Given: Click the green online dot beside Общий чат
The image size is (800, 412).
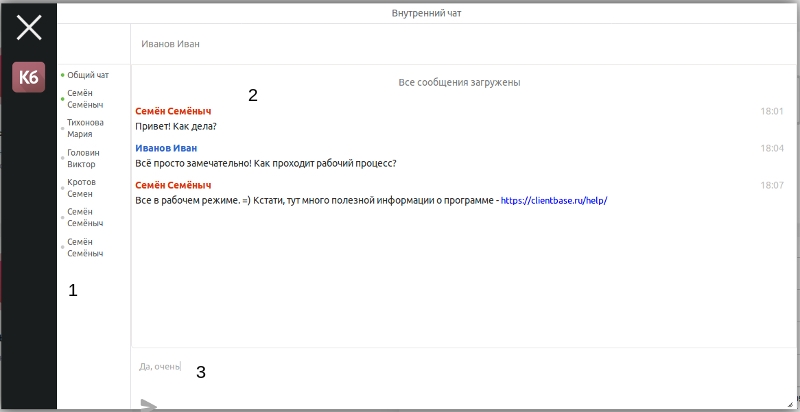Looking at the screenshot, I should [62, 75].
